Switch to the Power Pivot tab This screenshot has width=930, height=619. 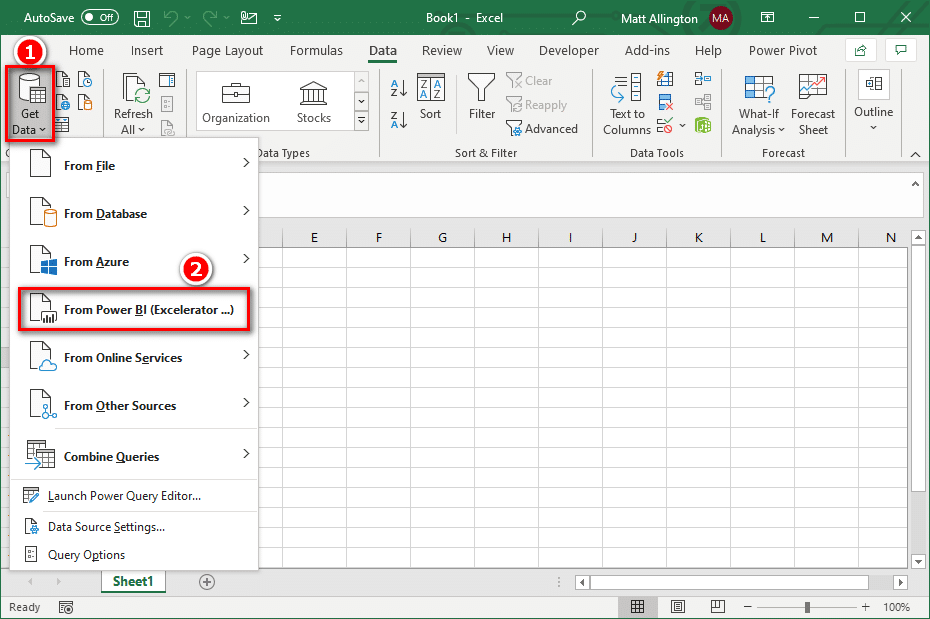click(x=782, y=51)
